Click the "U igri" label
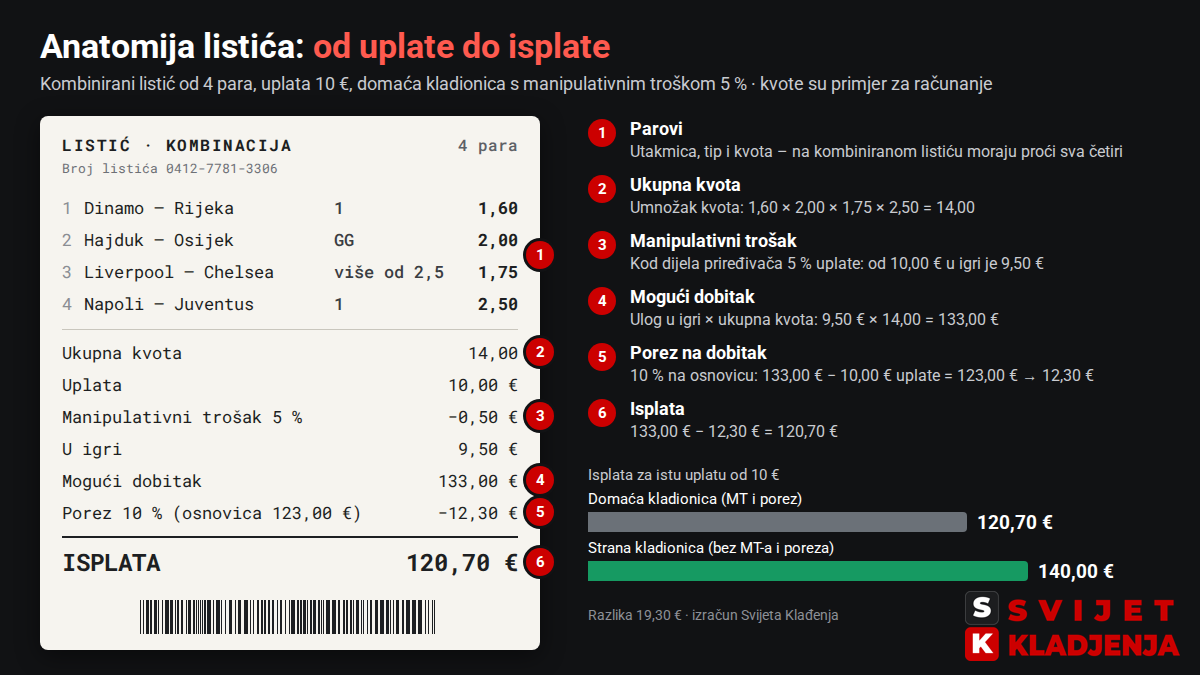Screen dimensions: 1200x675 pos(92,449)
